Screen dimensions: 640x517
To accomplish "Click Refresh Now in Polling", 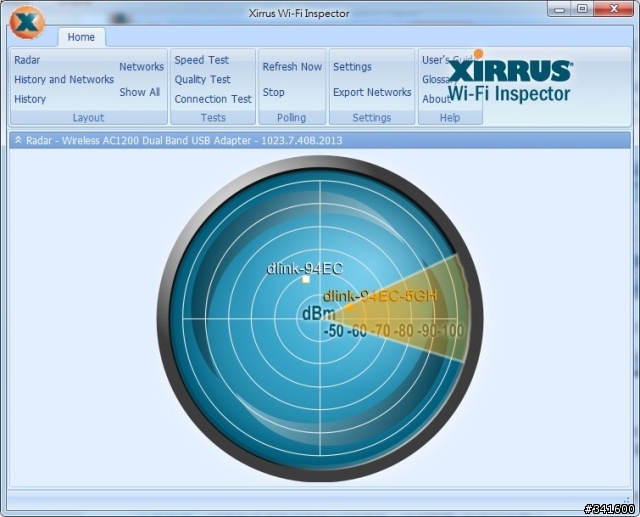I will [292, 67].
